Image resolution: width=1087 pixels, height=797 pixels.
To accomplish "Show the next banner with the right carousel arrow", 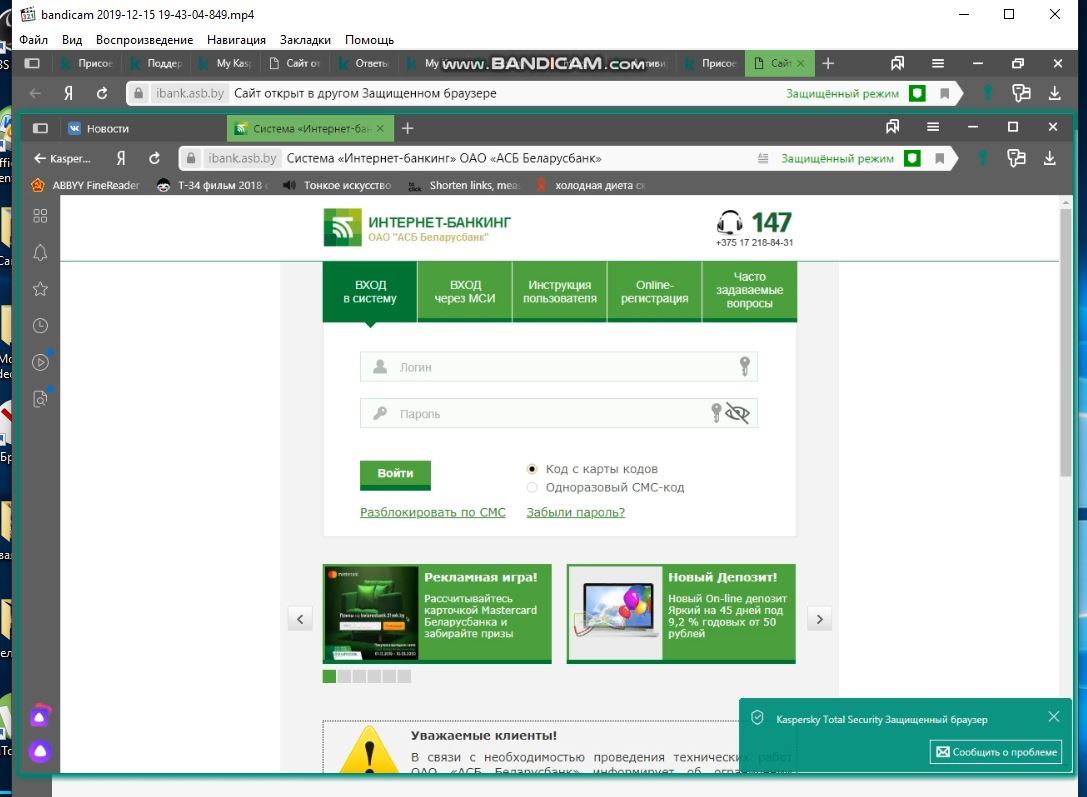I will (x=819, y=619).
